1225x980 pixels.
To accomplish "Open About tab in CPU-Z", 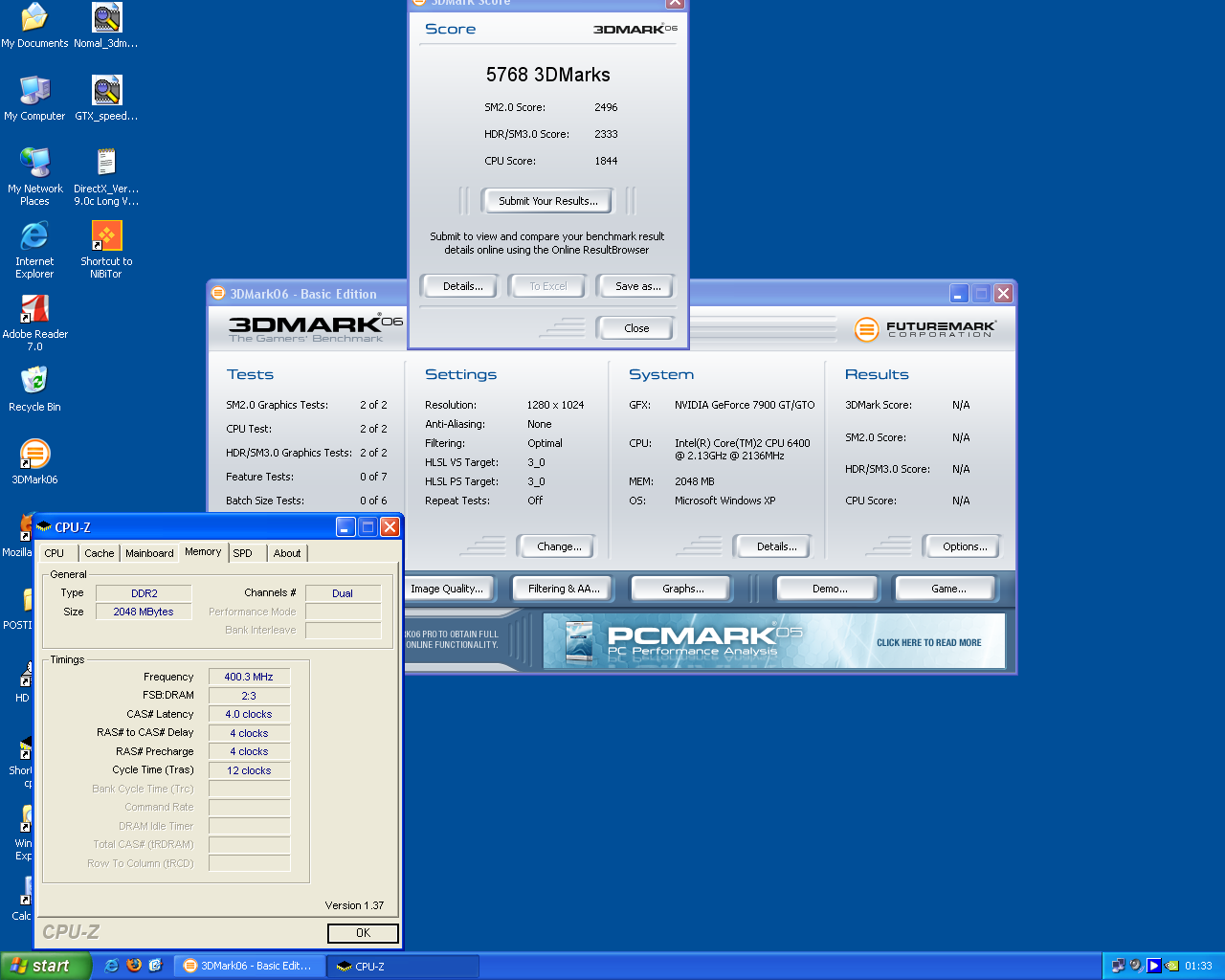I will (287, 553).
